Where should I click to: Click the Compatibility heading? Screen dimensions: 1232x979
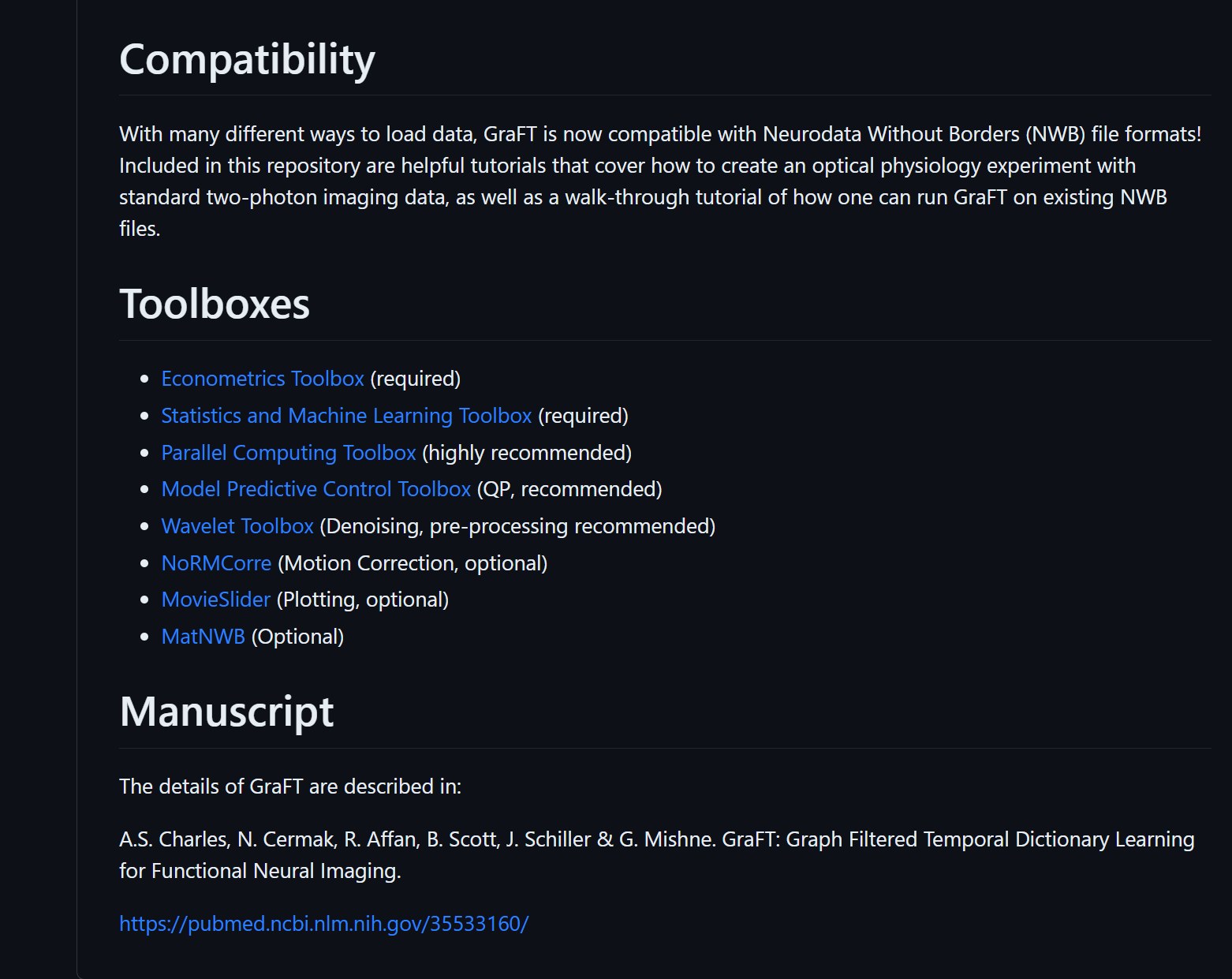point(247,59)
